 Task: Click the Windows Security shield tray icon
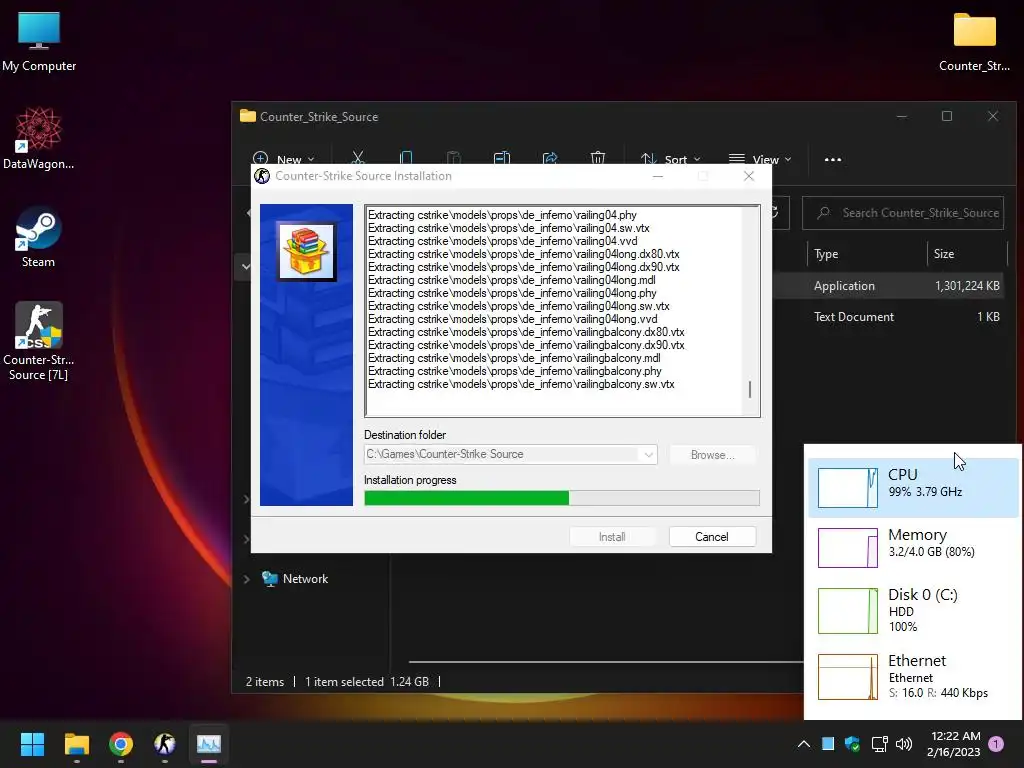[x=852, y=744]
